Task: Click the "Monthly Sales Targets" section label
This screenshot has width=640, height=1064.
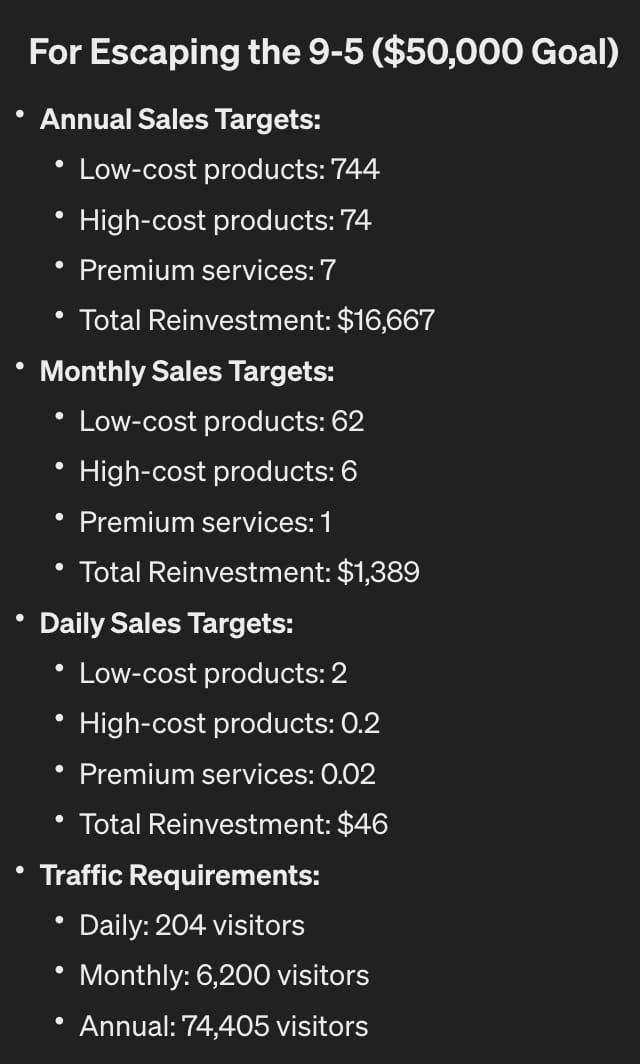Action: [186, 372]
